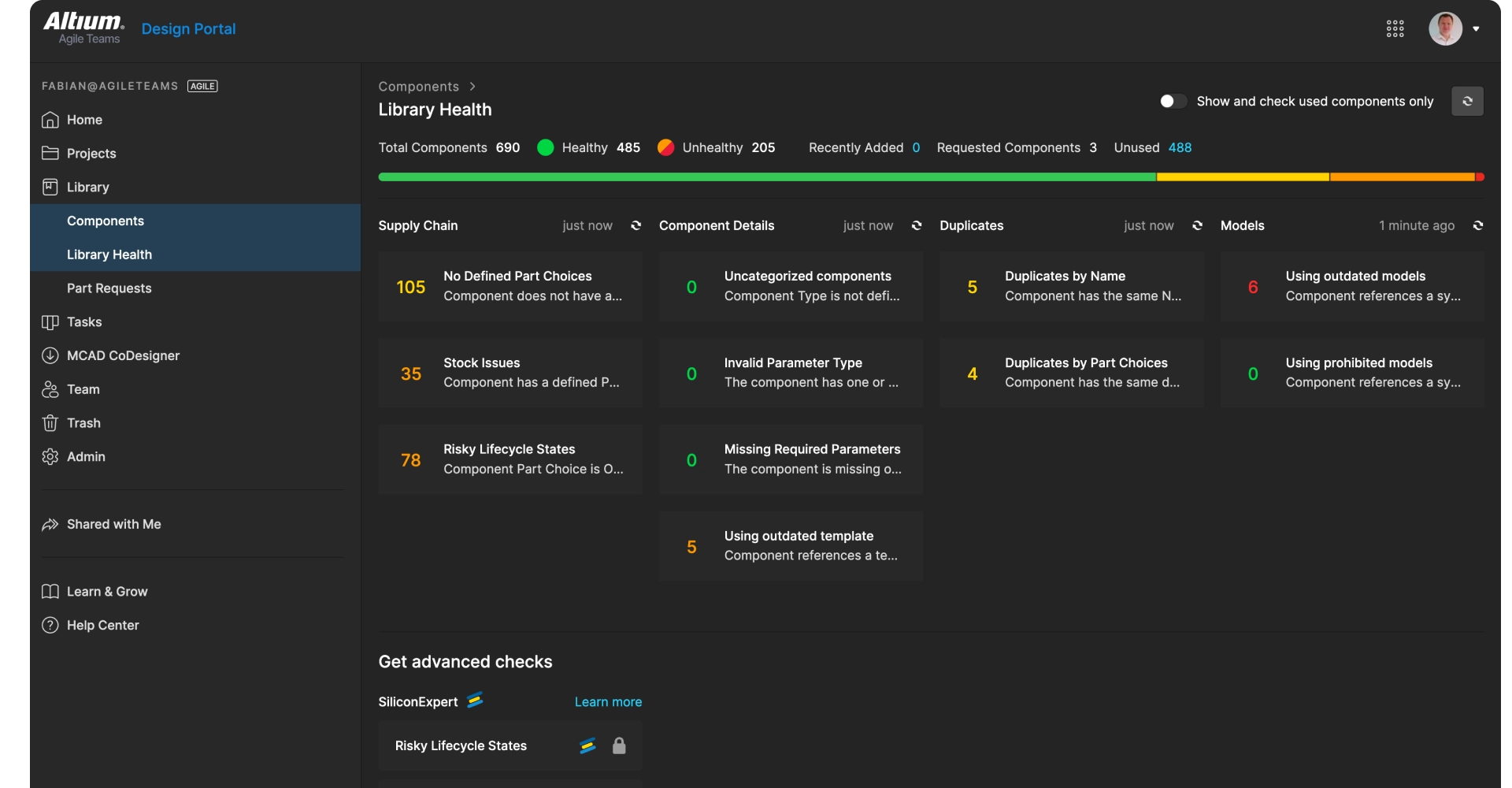Click the Help Center question mark icon
Screen dimensions: 1512x788
point(50,625)
